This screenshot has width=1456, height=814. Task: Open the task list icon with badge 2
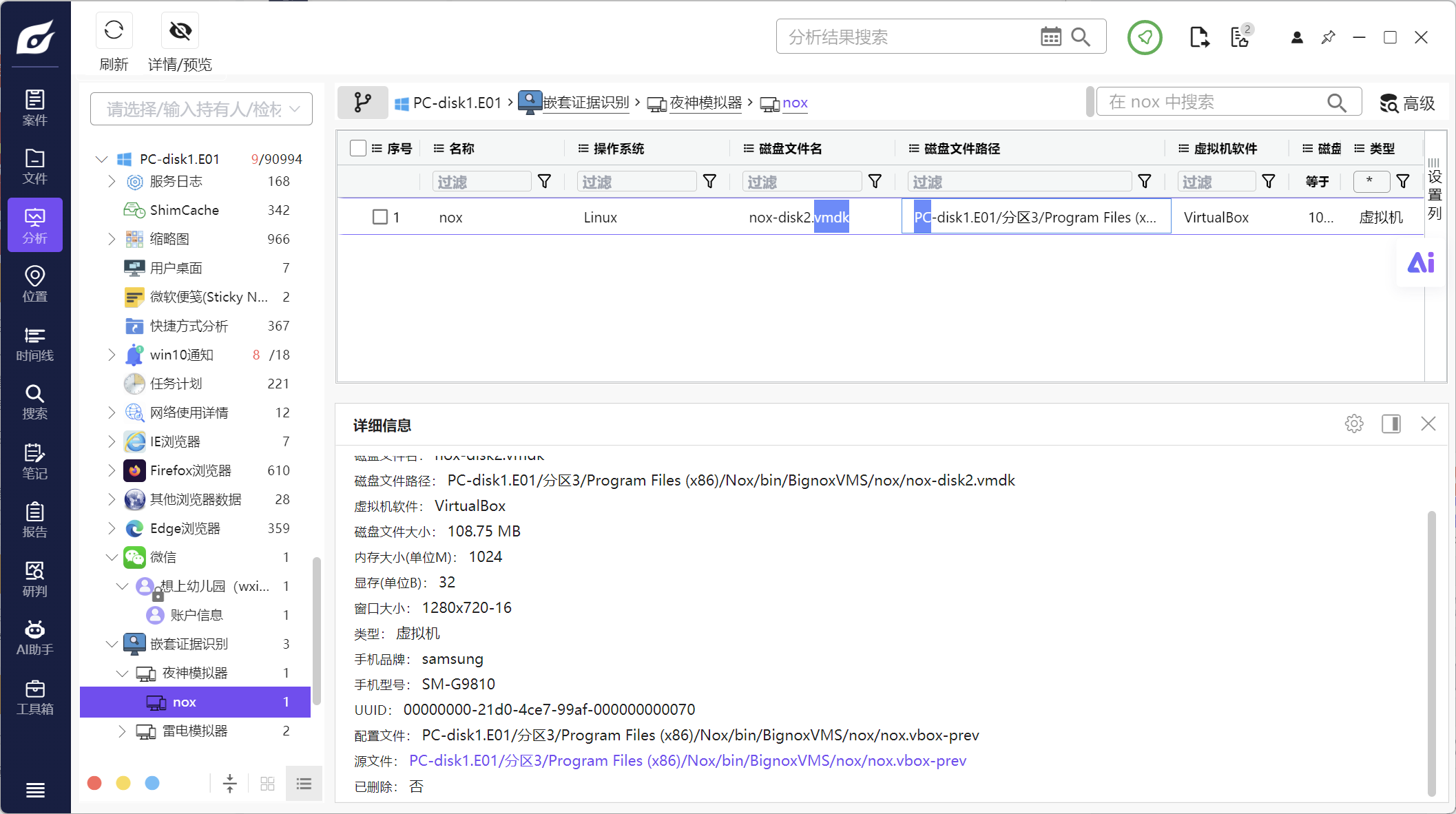(x=1241, y=36)
